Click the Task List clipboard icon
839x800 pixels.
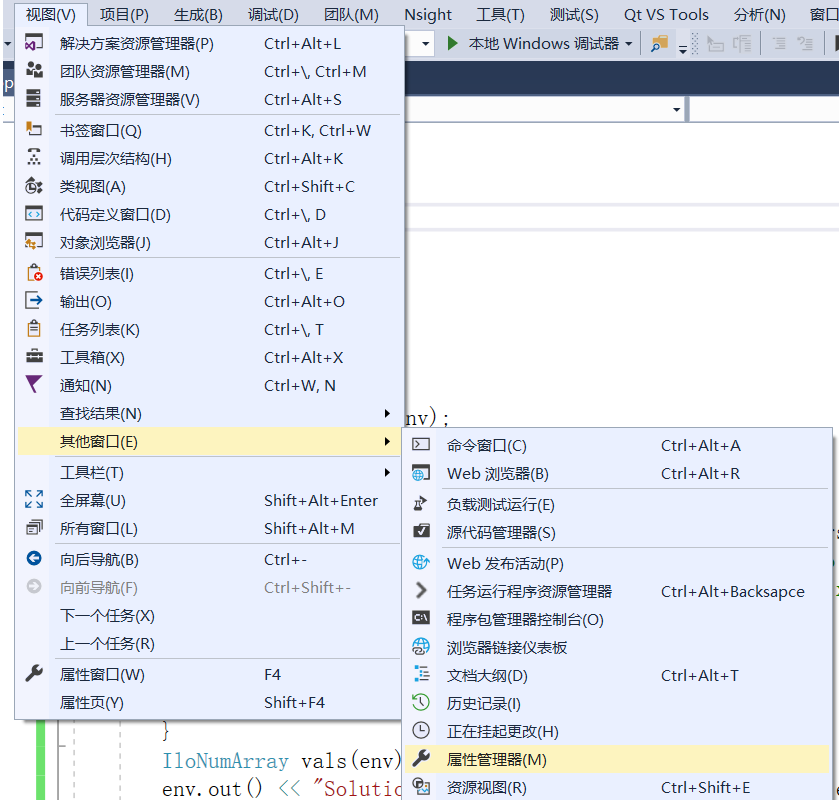34,328
